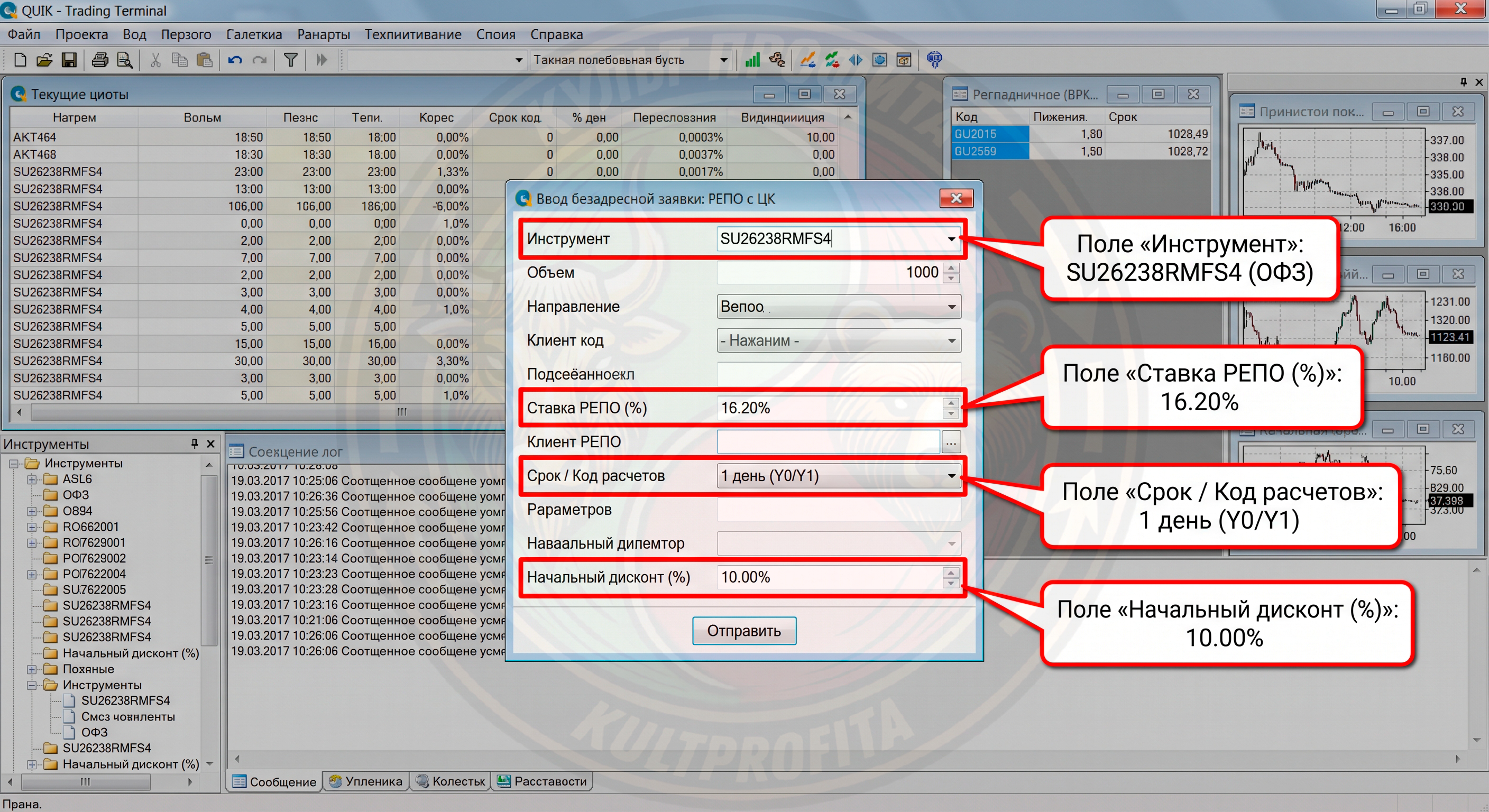The height and width of the screenshot is (812, 1489).
Task: Switch to the Сообщение tab
Action: 274,781
